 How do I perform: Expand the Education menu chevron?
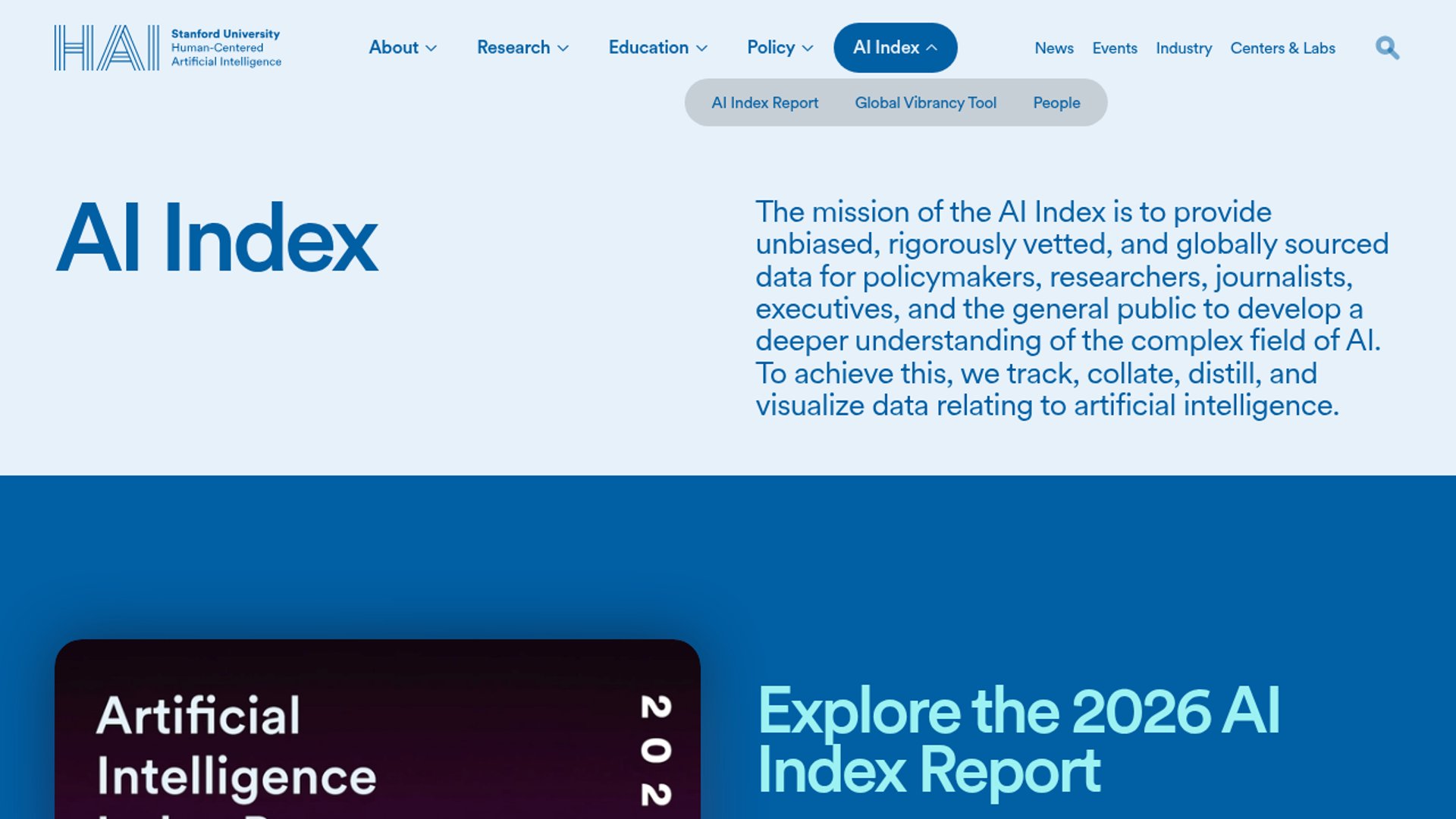click(x=702, y=49)
